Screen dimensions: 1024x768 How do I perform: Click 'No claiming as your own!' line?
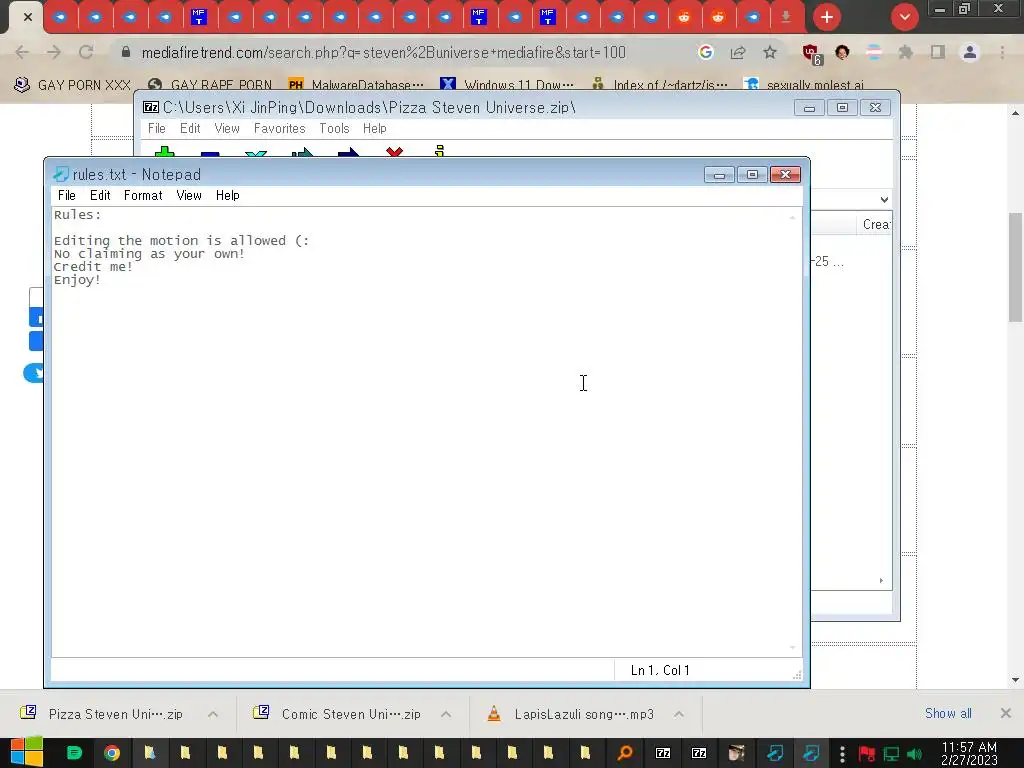point(150,254)
